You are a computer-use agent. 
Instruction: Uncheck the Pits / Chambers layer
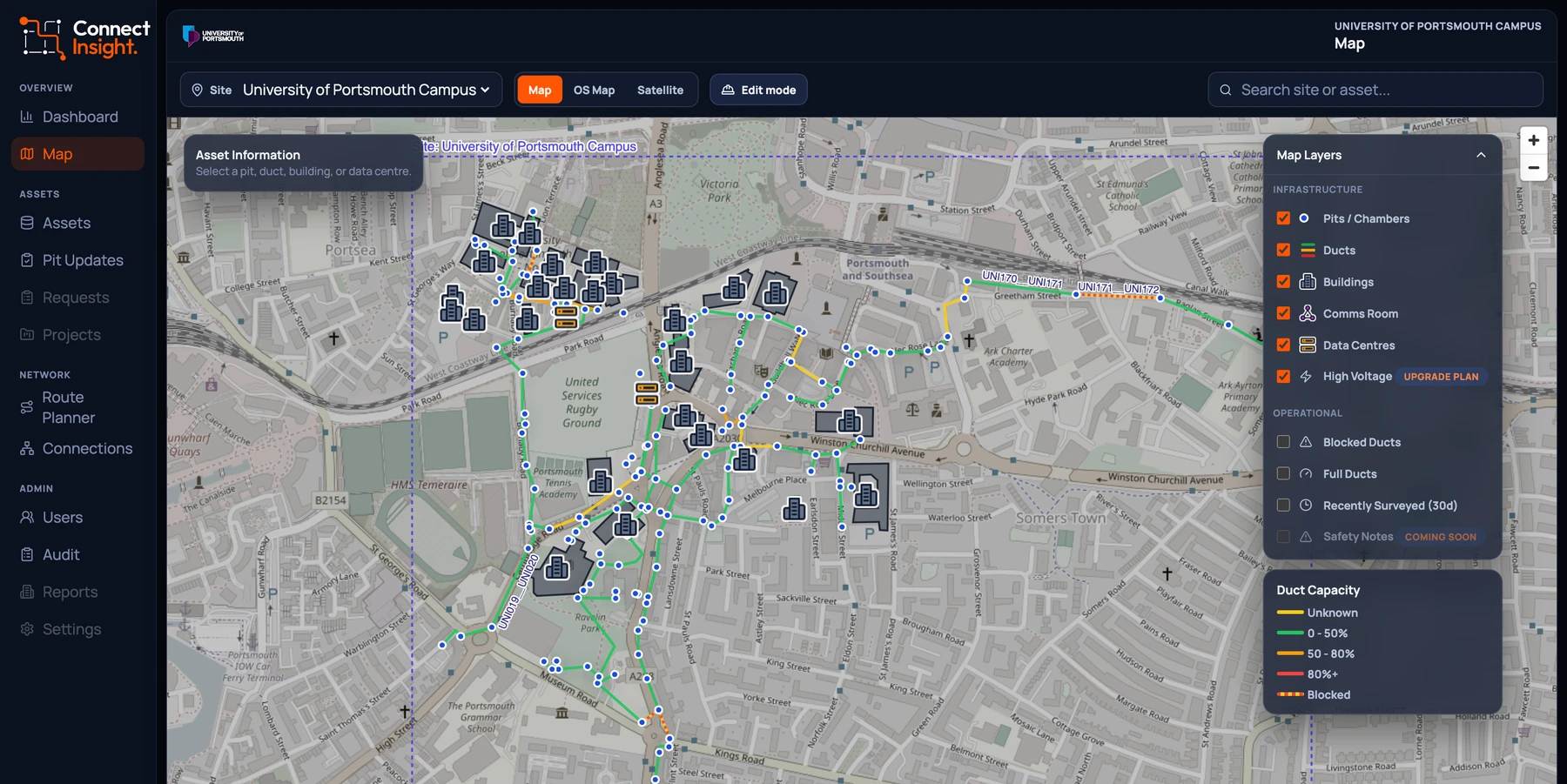coord(1283,218)
